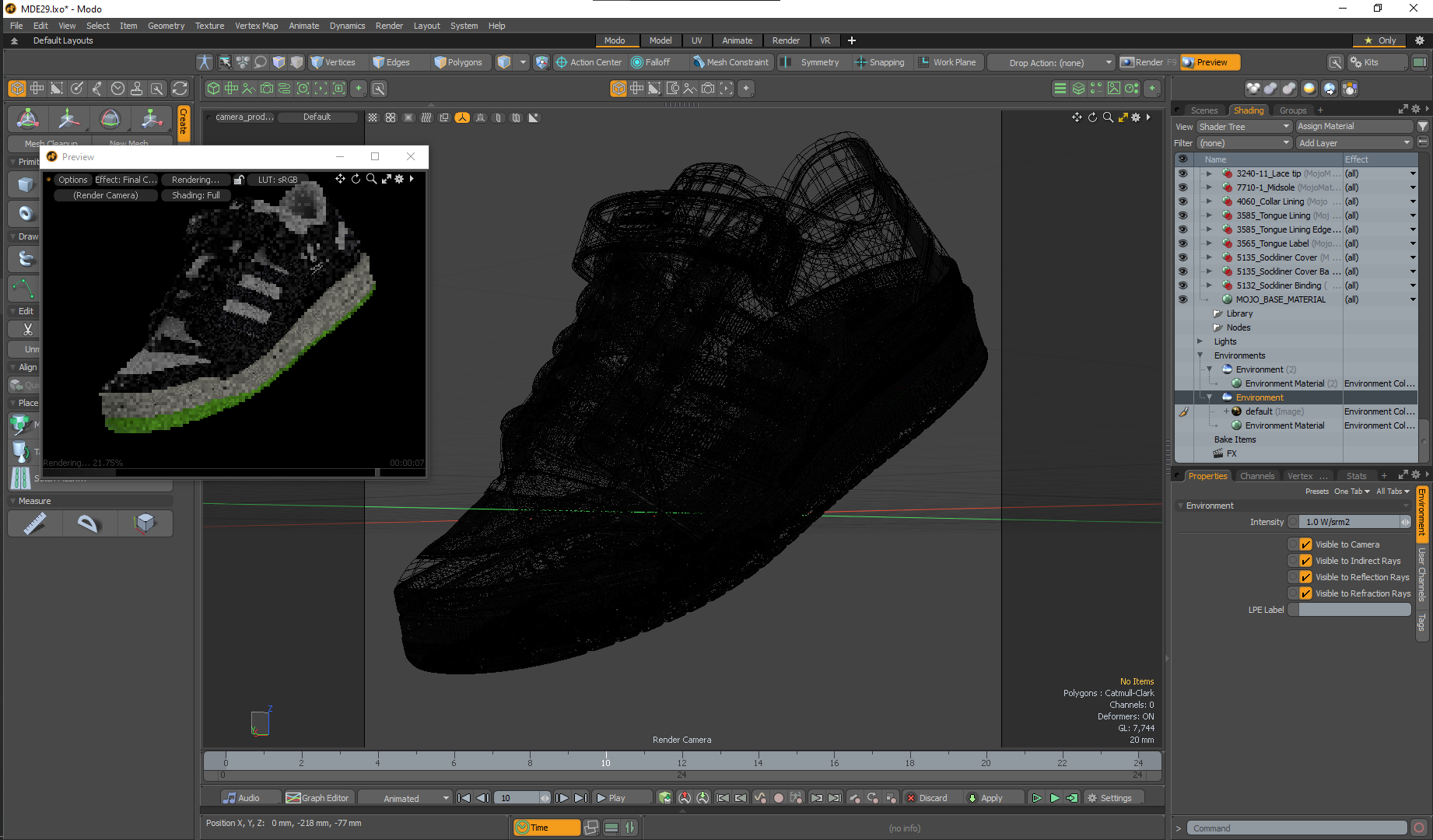The image size is (1433, 840).
Task: Switch to the Channels tab
Action: click(x=1256, y=476)
